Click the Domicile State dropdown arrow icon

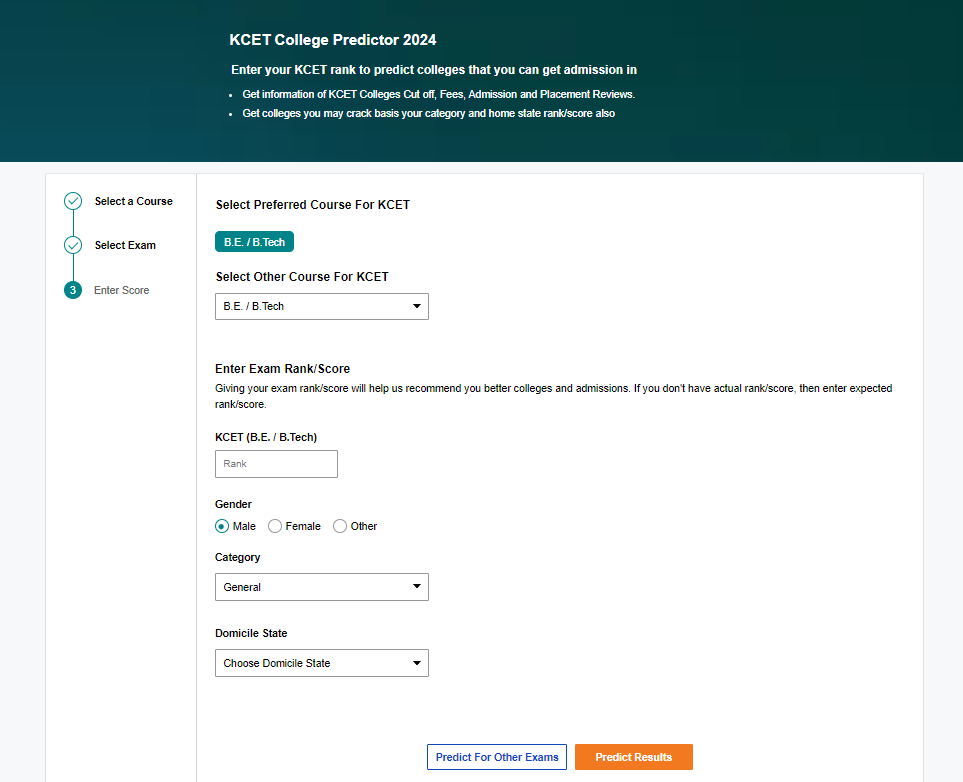(x=418, y=663)
